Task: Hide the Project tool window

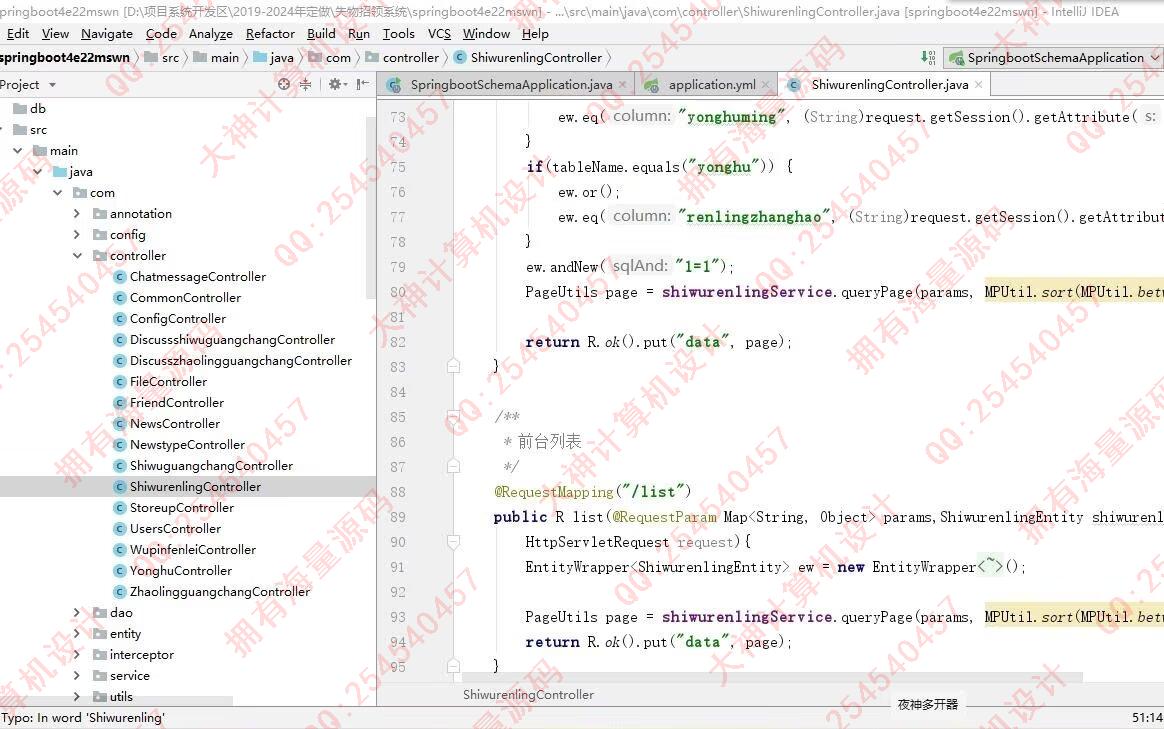Action: coord(362,85)
